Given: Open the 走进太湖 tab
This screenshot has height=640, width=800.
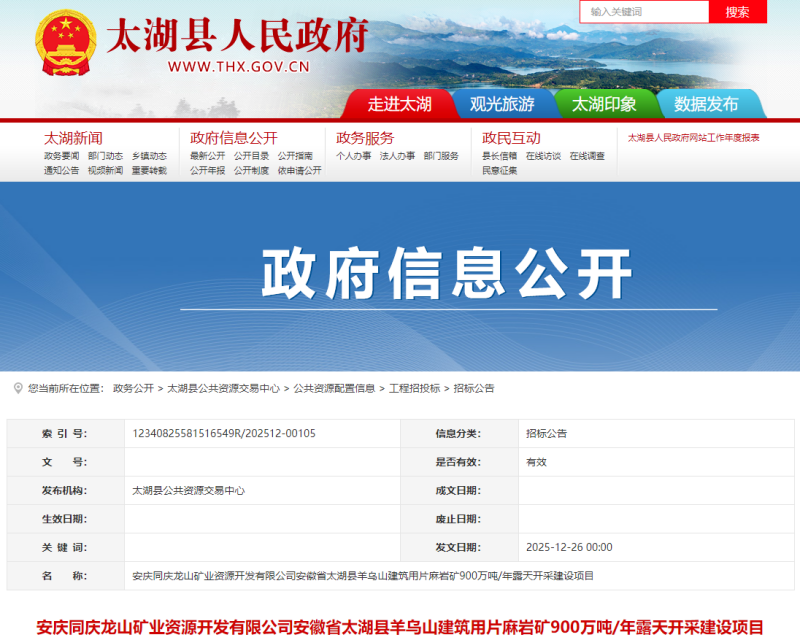Looking at the screenshot, I should click(x=398, y=104).
